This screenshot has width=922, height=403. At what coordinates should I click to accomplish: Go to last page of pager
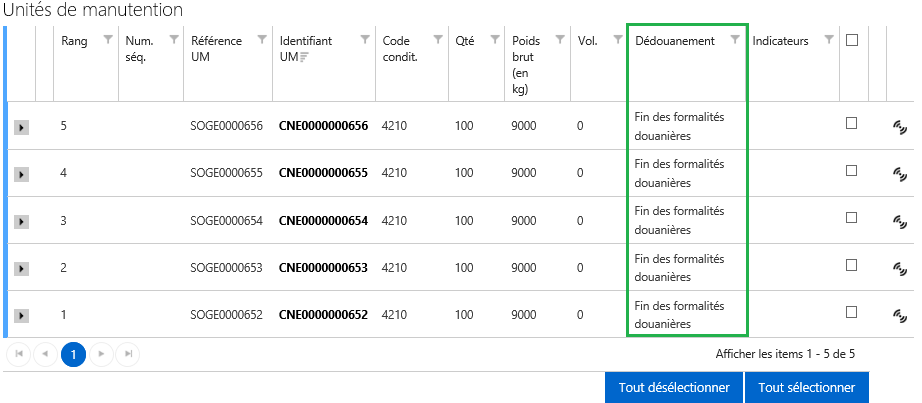coord(128,354)
